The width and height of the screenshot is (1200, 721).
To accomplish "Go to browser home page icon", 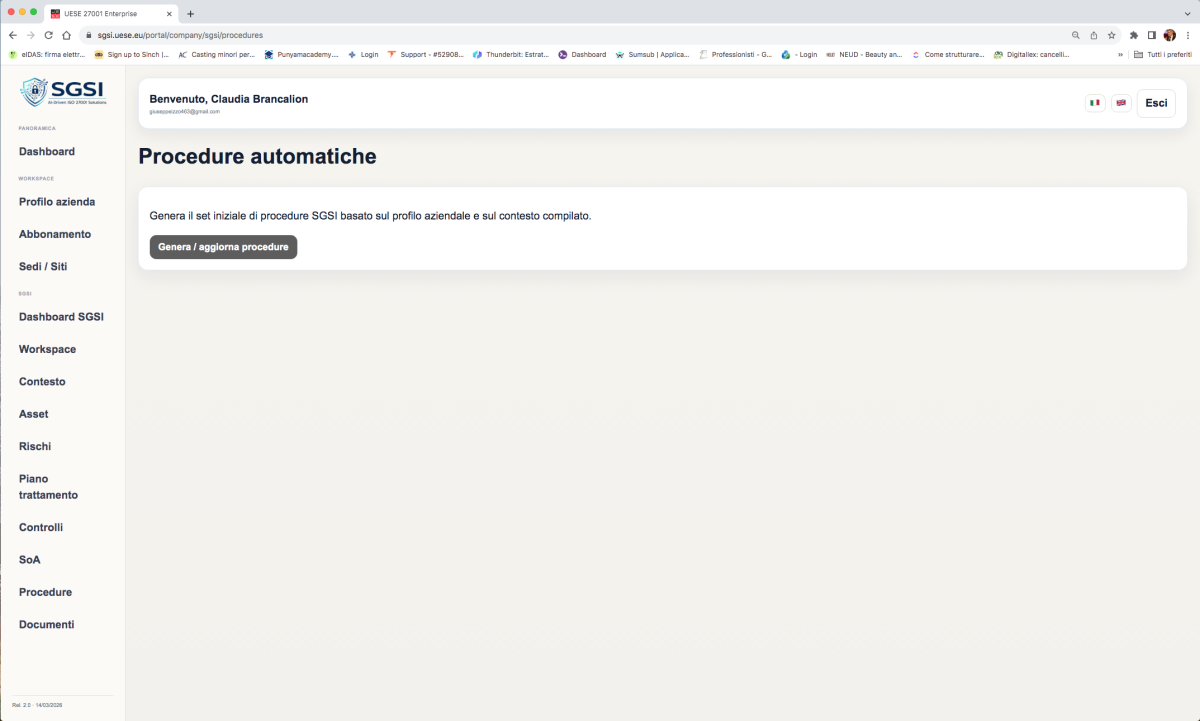I will pos(66,35).
